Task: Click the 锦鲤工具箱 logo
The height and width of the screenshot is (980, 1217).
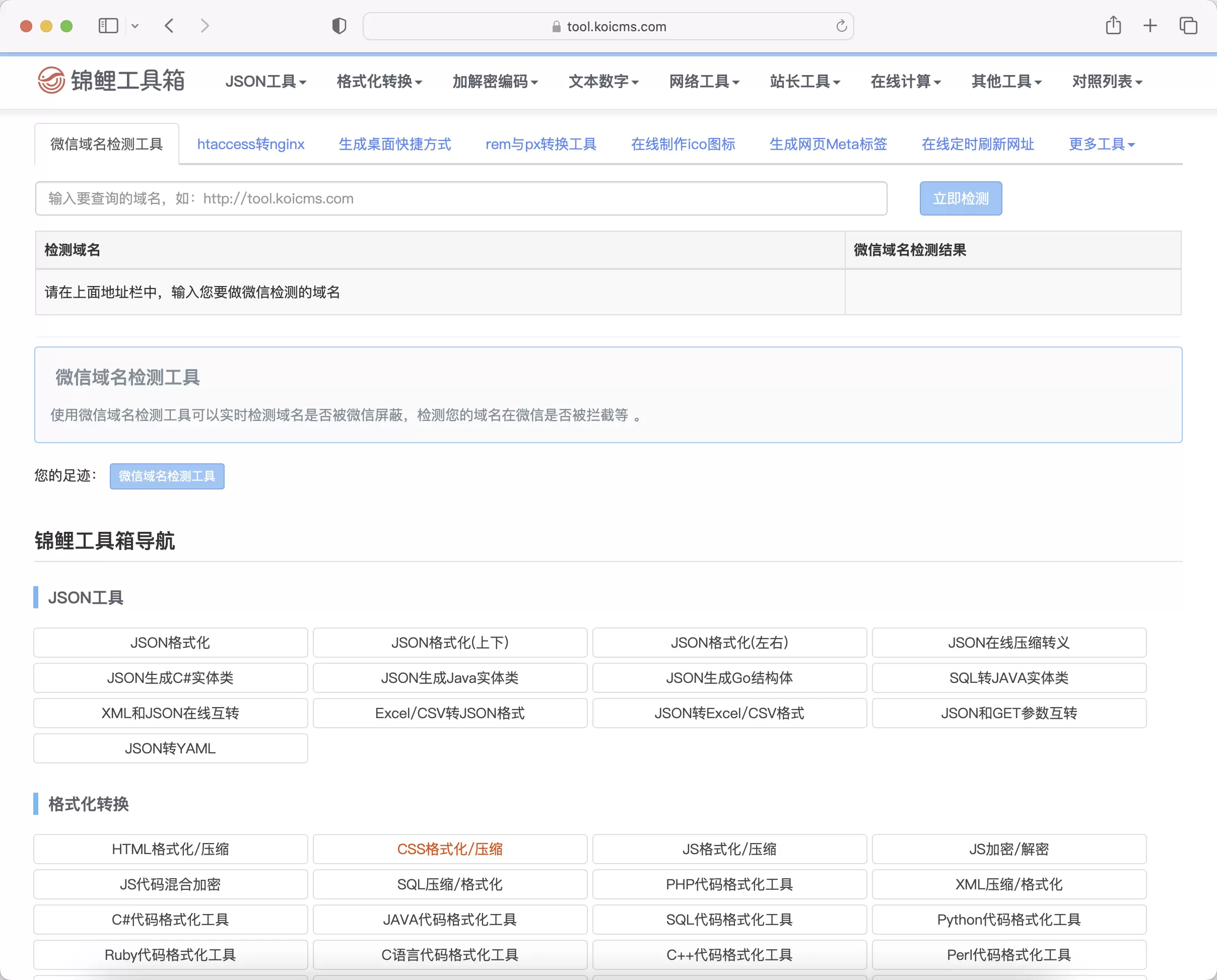Action: (x=111, y=81)
